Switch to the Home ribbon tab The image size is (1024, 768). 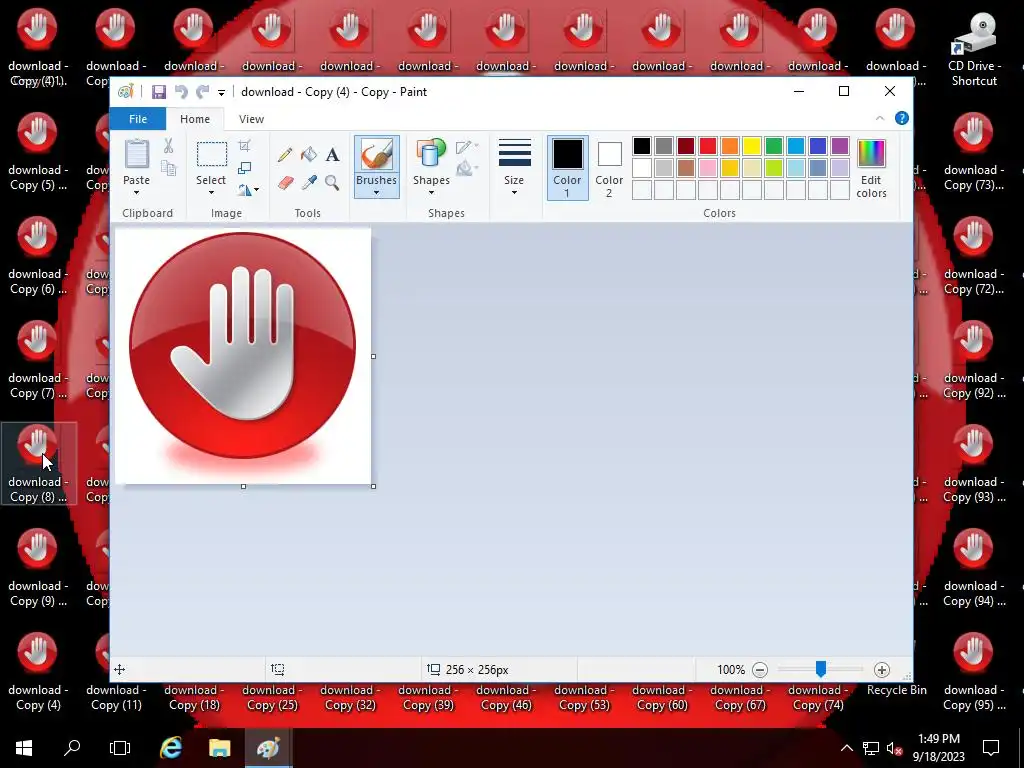(195, 119)
